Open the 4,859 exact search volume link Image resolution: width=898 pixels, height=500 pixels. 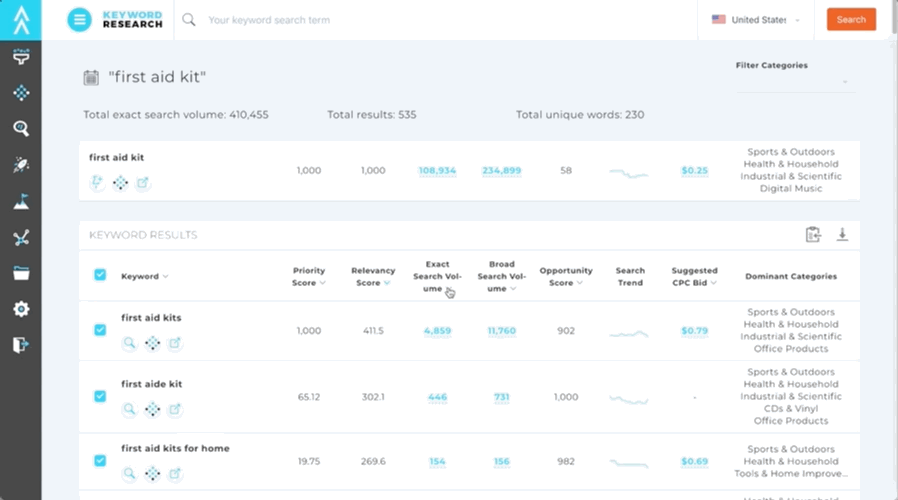point(437,331)
